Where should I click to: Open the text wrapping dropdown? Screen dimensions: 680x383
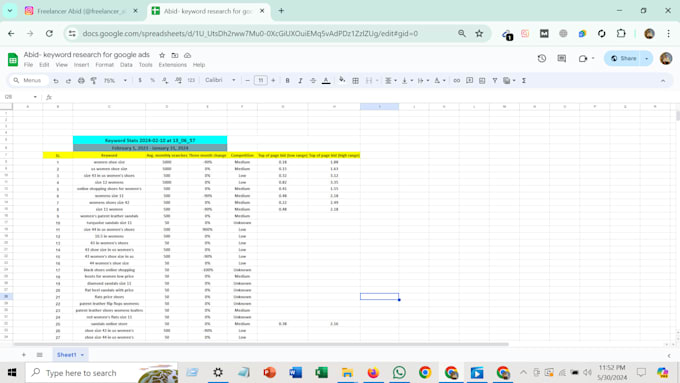coord(423,81)
